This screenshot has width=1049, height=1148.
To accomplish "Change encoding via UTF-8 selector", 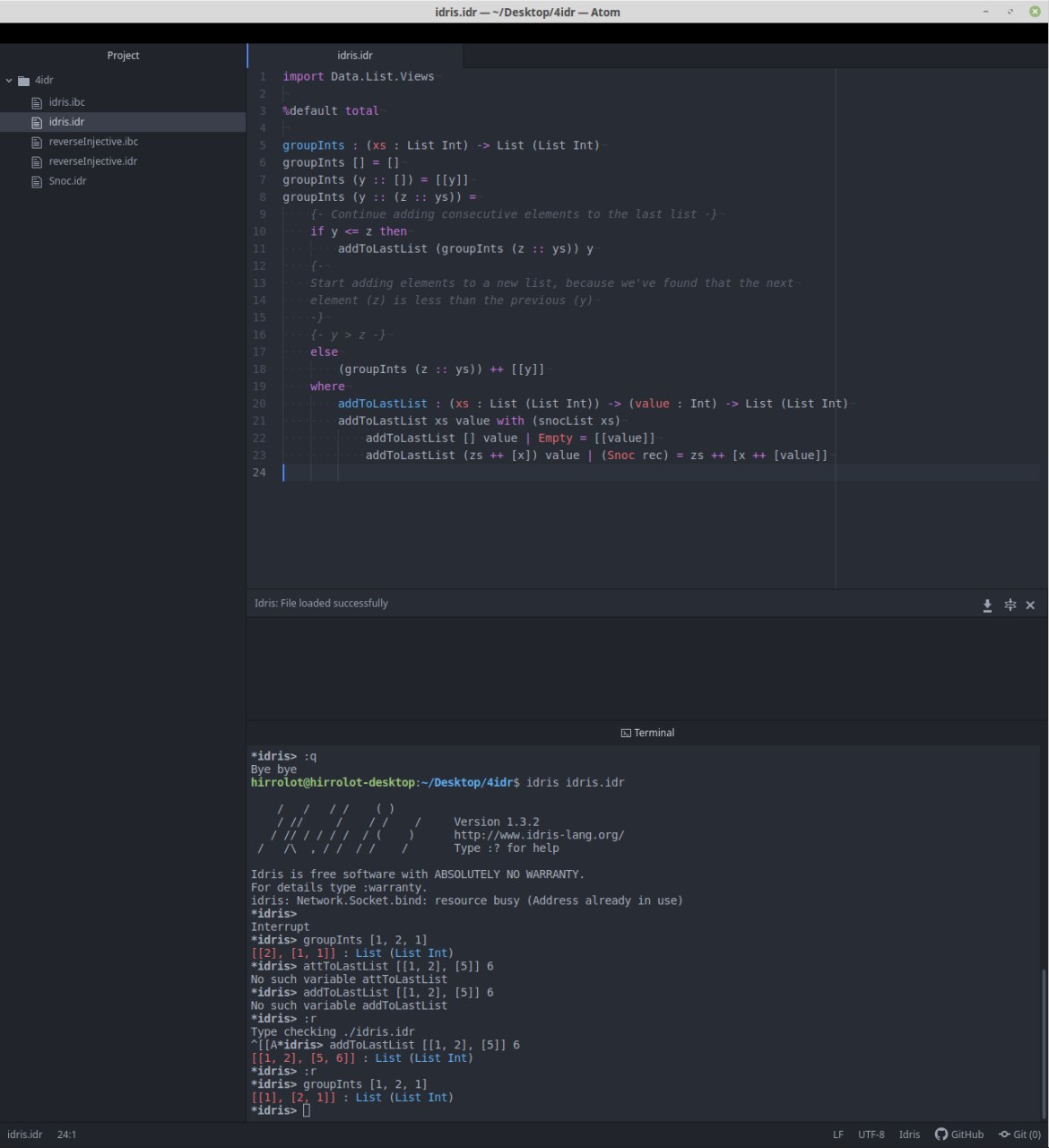I will click(x=871, y=1135).
